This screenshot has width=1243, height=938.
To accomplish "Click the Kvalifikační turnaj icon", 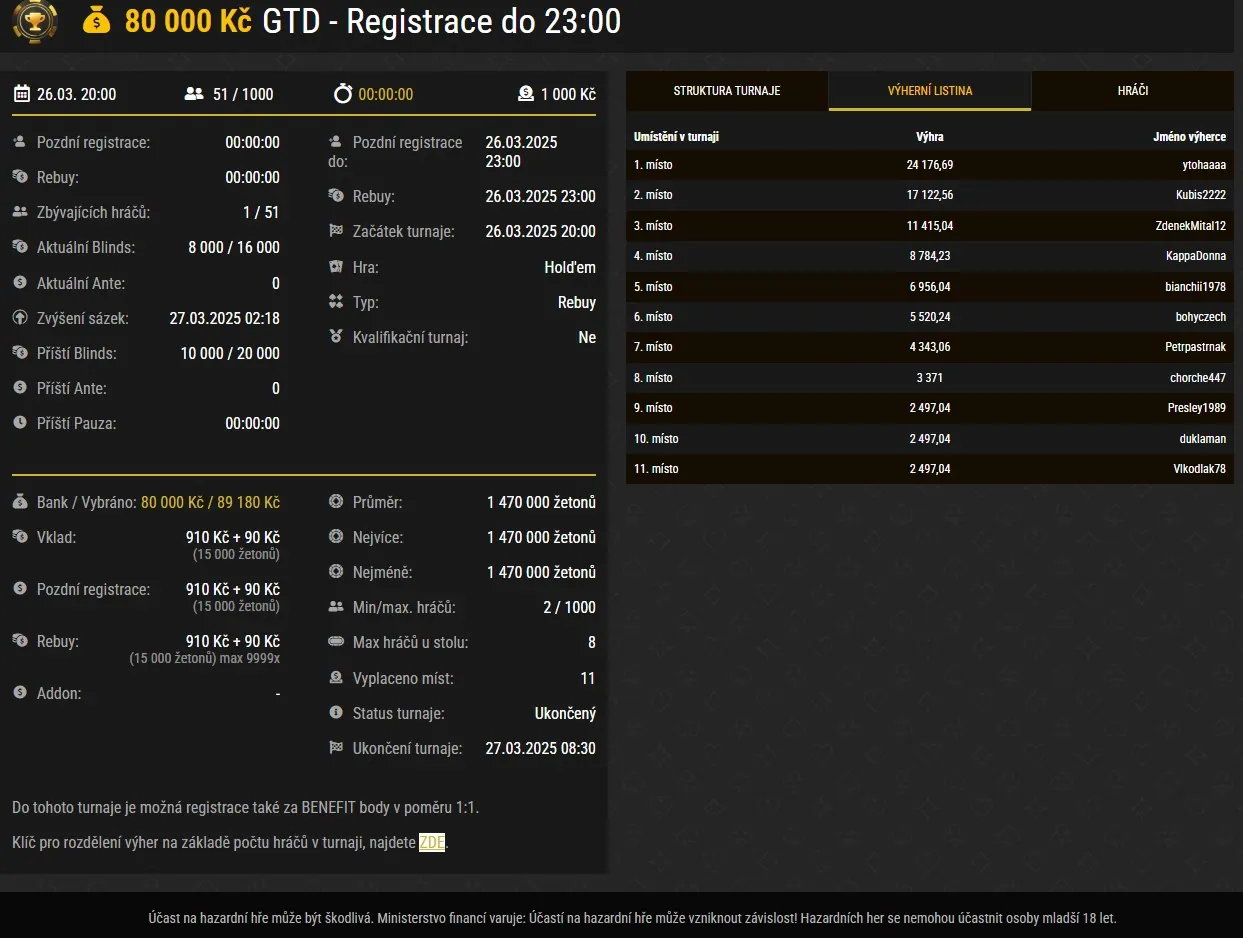I will pos(337,337).
